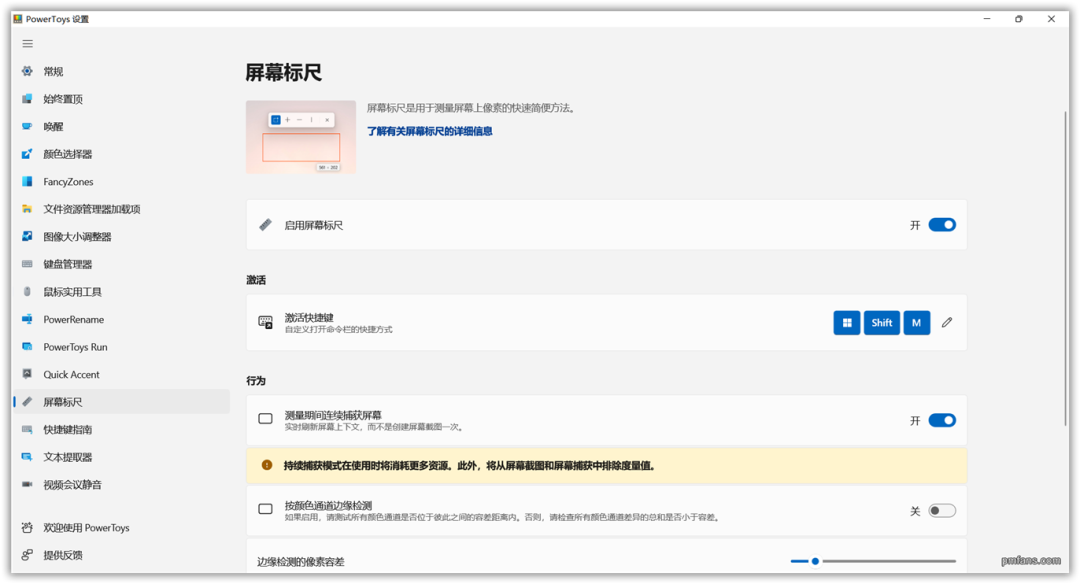Click the Quick Accent icon
1080x584 pixels.
tap(27, 374)
